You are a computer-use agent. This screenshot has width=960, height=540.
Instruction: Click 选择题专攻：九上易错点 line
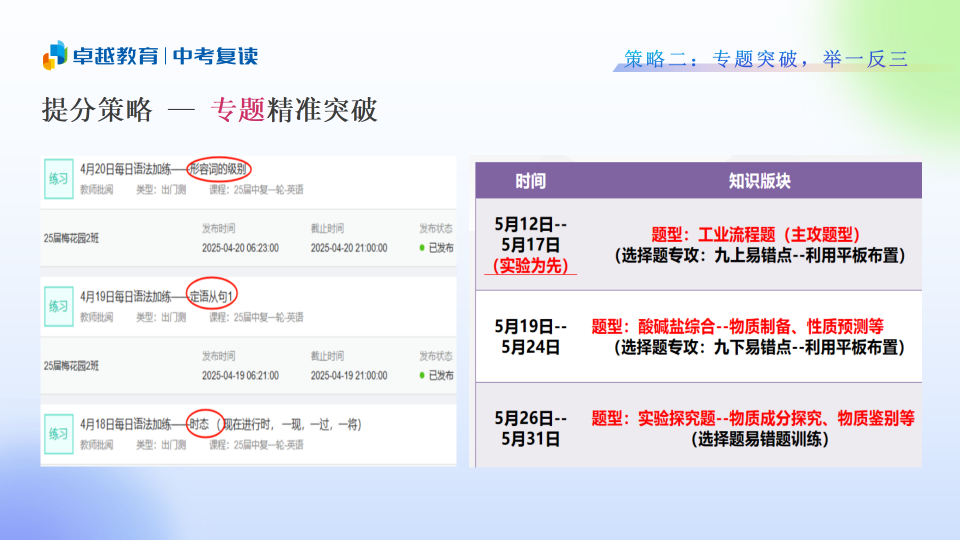click(759, 255)
